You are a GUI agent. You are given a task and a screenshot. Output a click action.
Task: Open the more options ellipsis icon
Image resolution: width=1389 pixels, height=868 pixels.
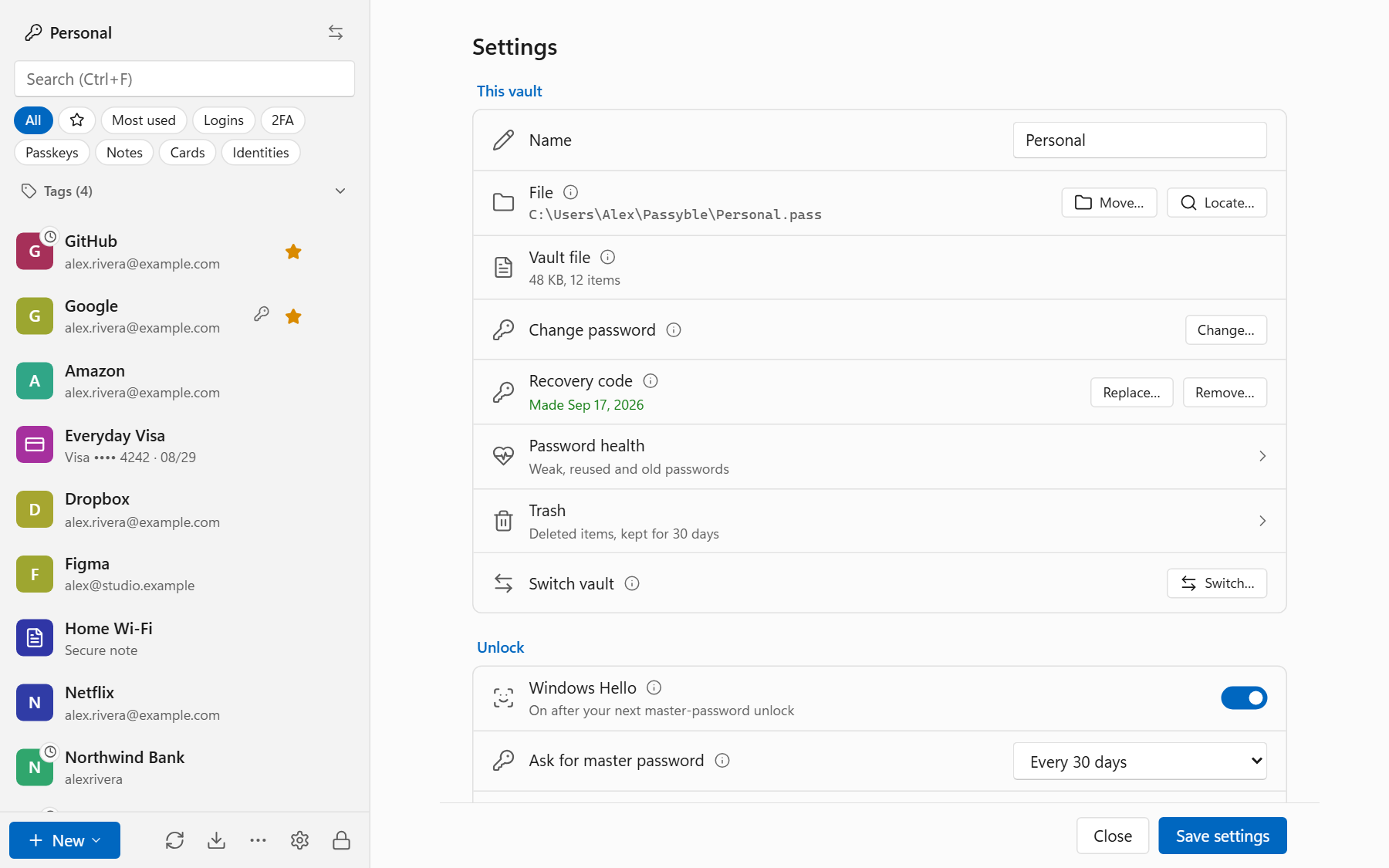(x=259, y=840)
